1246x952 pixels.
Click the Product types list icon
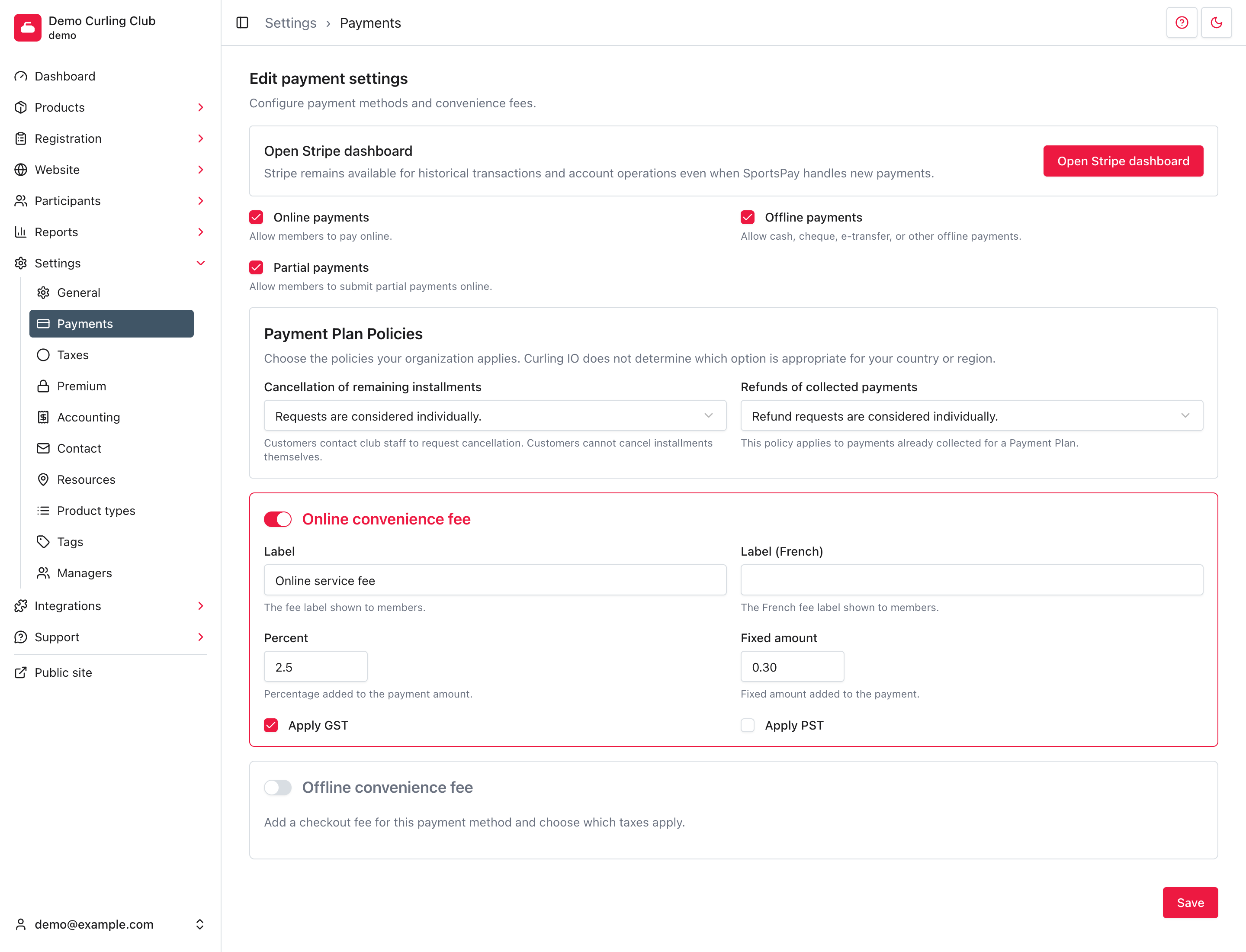tap(43, 511)
